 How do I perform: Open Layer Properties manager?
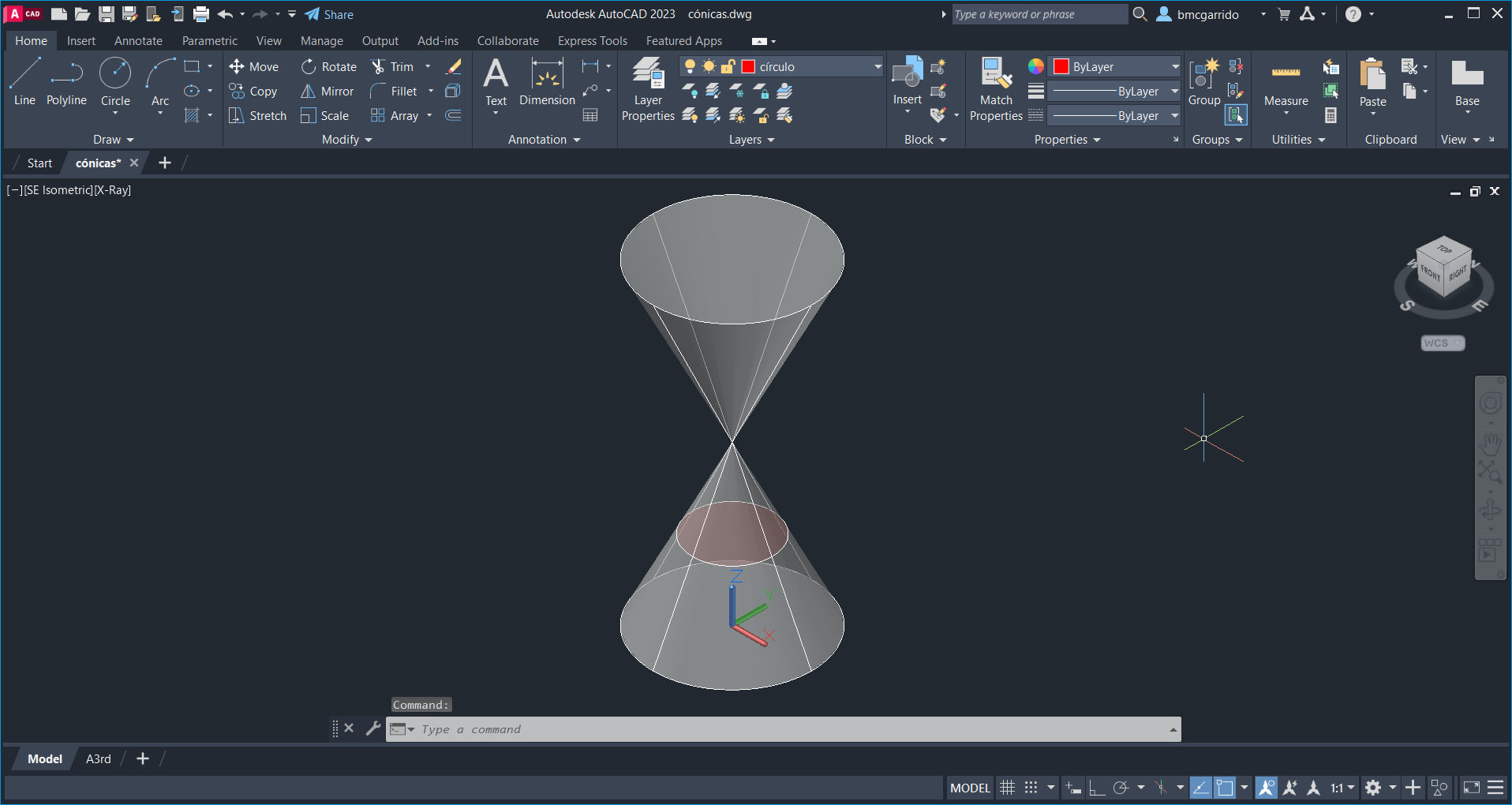click(648, 89)
